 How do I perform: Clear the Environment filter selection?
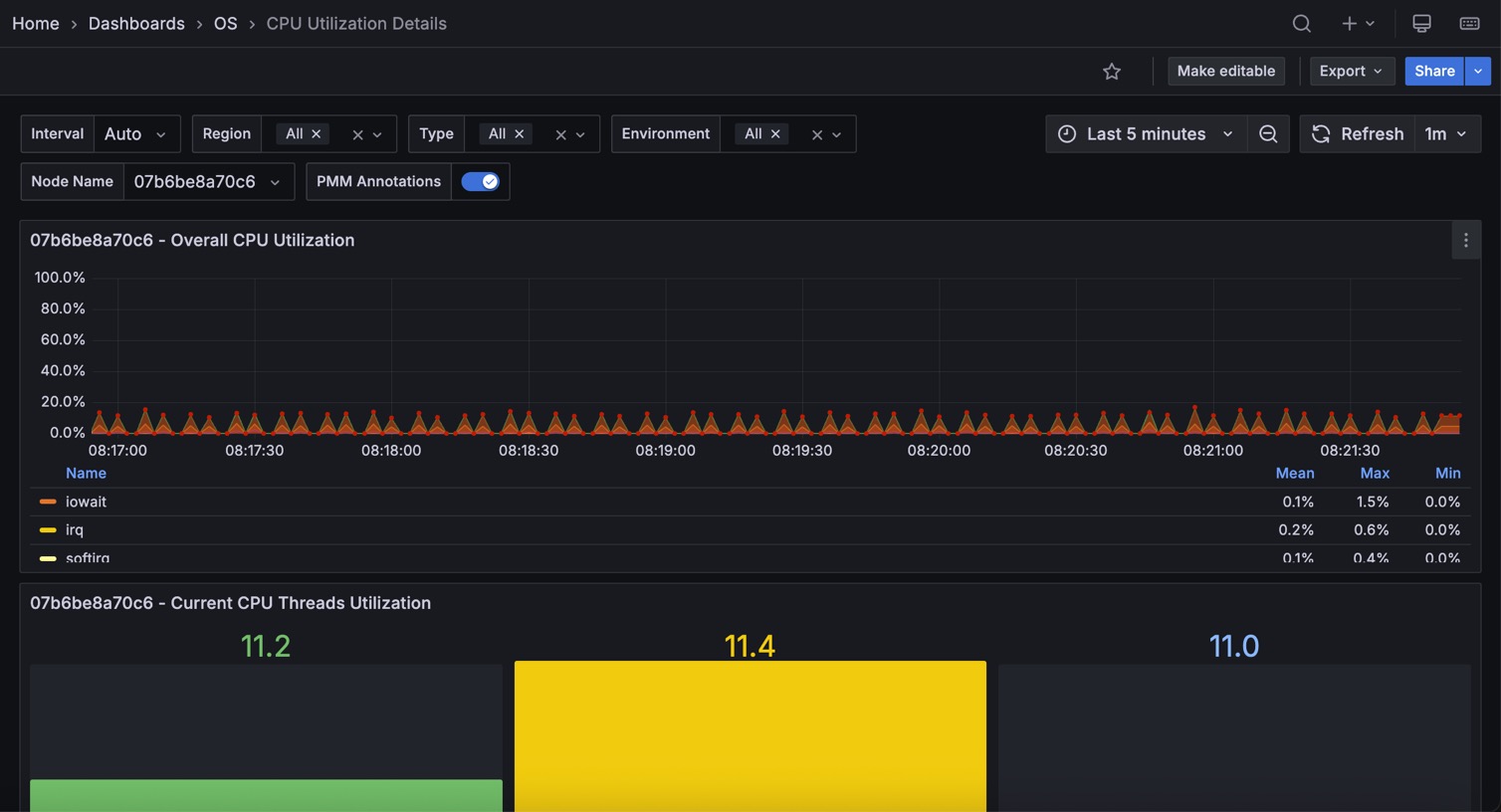tap(816, 134)
